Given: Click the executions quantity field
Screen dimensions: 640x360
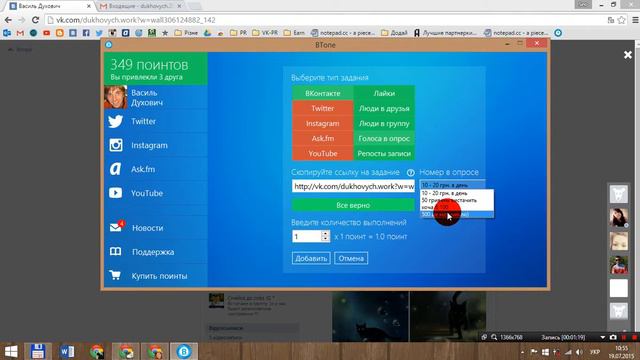Looking at the screenshot, I should click(307, 236).
